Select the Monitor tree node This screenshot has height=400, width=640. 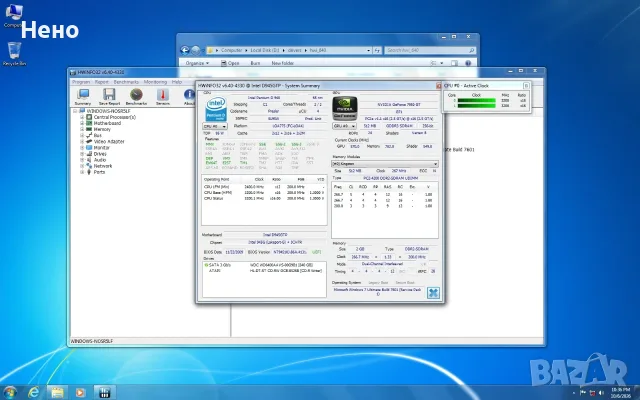(102, 148)
